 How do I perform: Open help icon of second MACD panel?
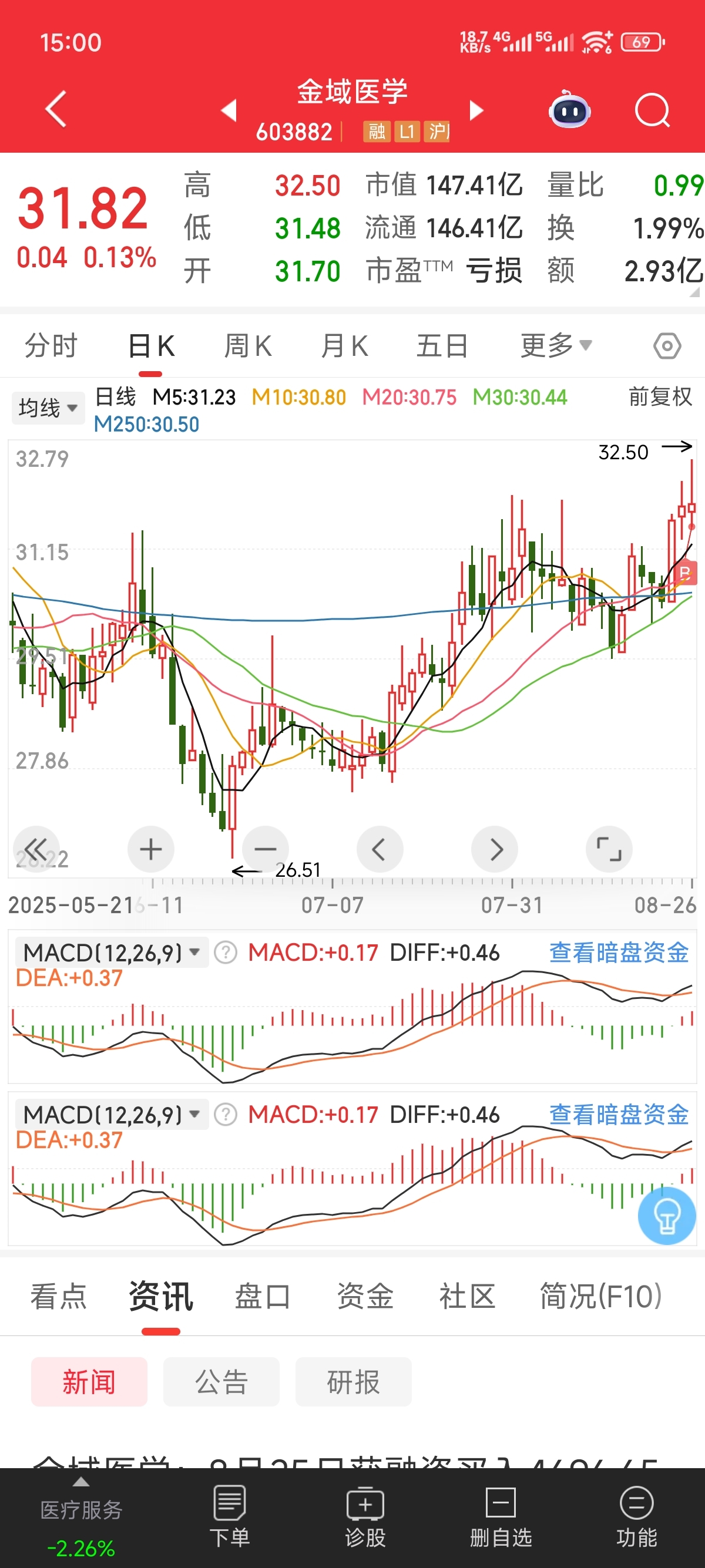click(226, 1115)
